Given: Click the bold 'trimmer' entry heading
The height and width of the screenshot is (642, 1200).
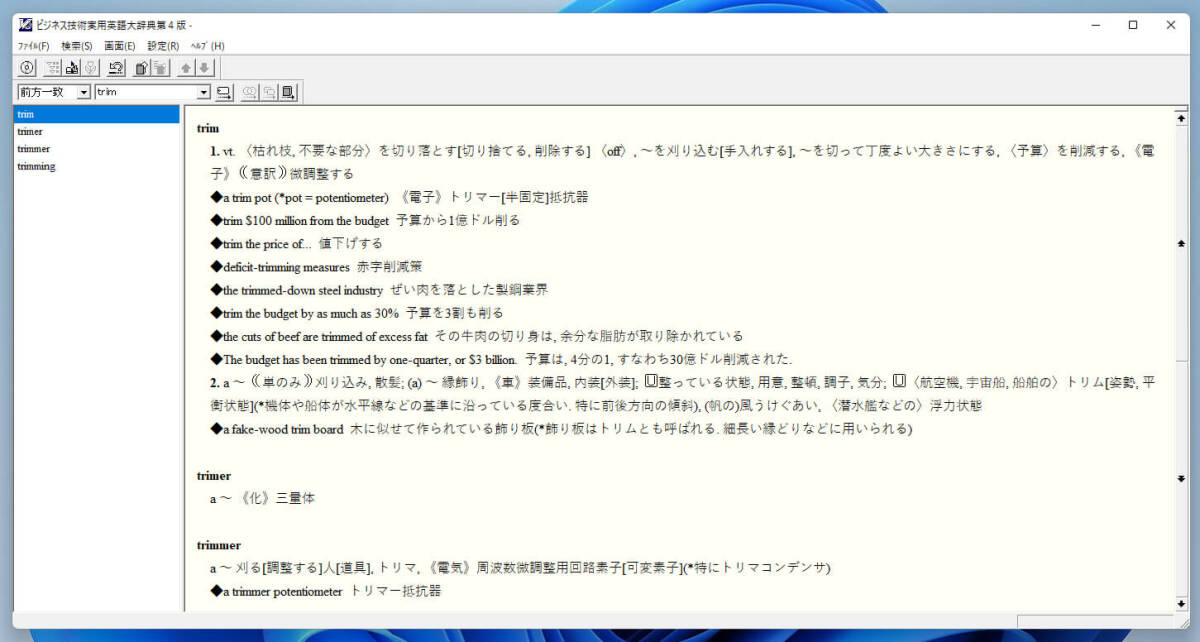Looking at the screenshot, I should (218, 545).
